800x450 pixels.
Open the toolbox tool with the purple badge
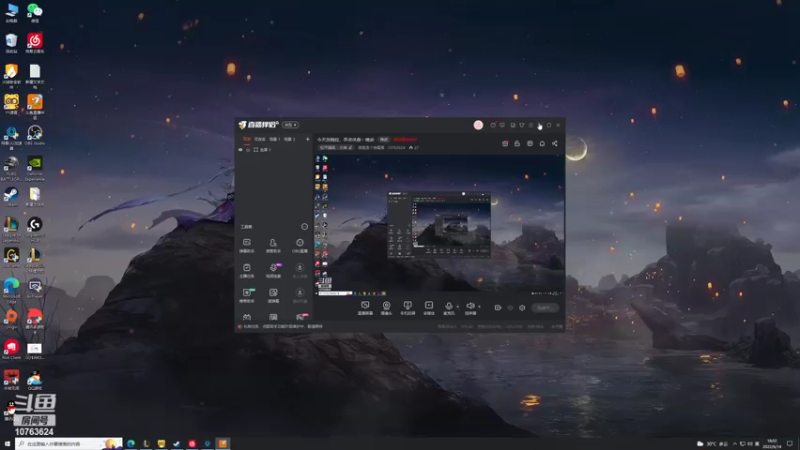tap(273, 270)
